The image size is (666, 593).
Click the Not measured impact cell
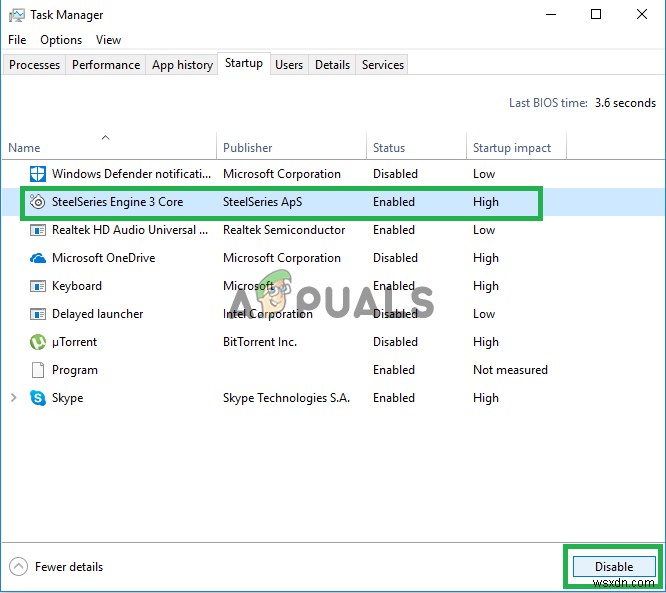coord(510,370)
